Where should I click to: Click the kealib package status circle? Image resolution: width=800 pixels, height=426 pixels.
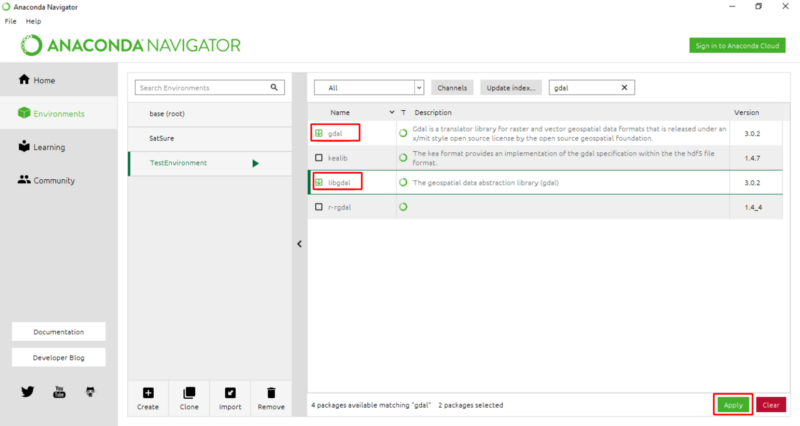(403, 158)
